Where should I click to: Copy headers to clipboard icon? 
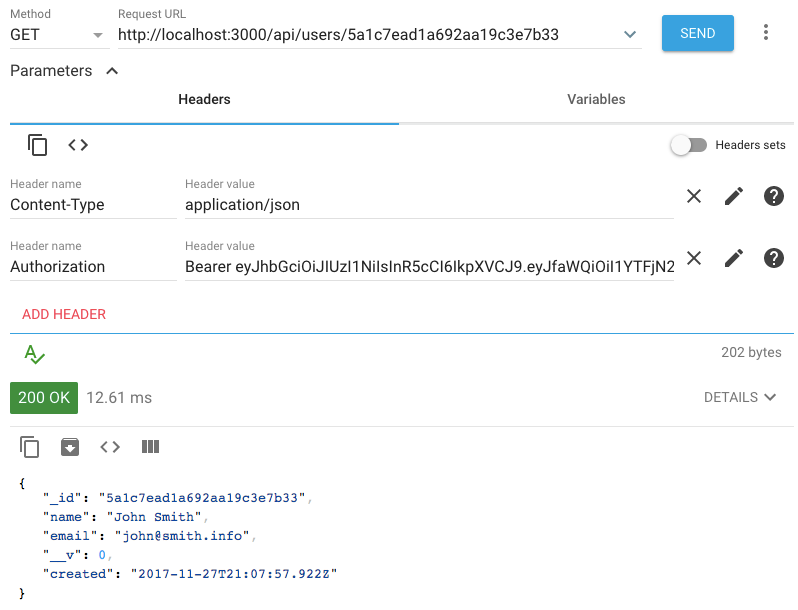coord(38,145)
